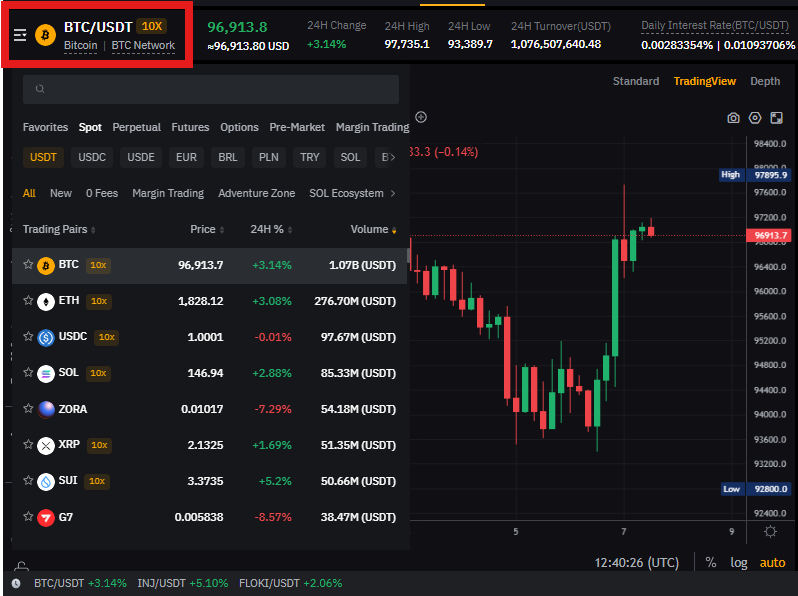Enter fullscreen chart mode icon

tap(776, 118)
